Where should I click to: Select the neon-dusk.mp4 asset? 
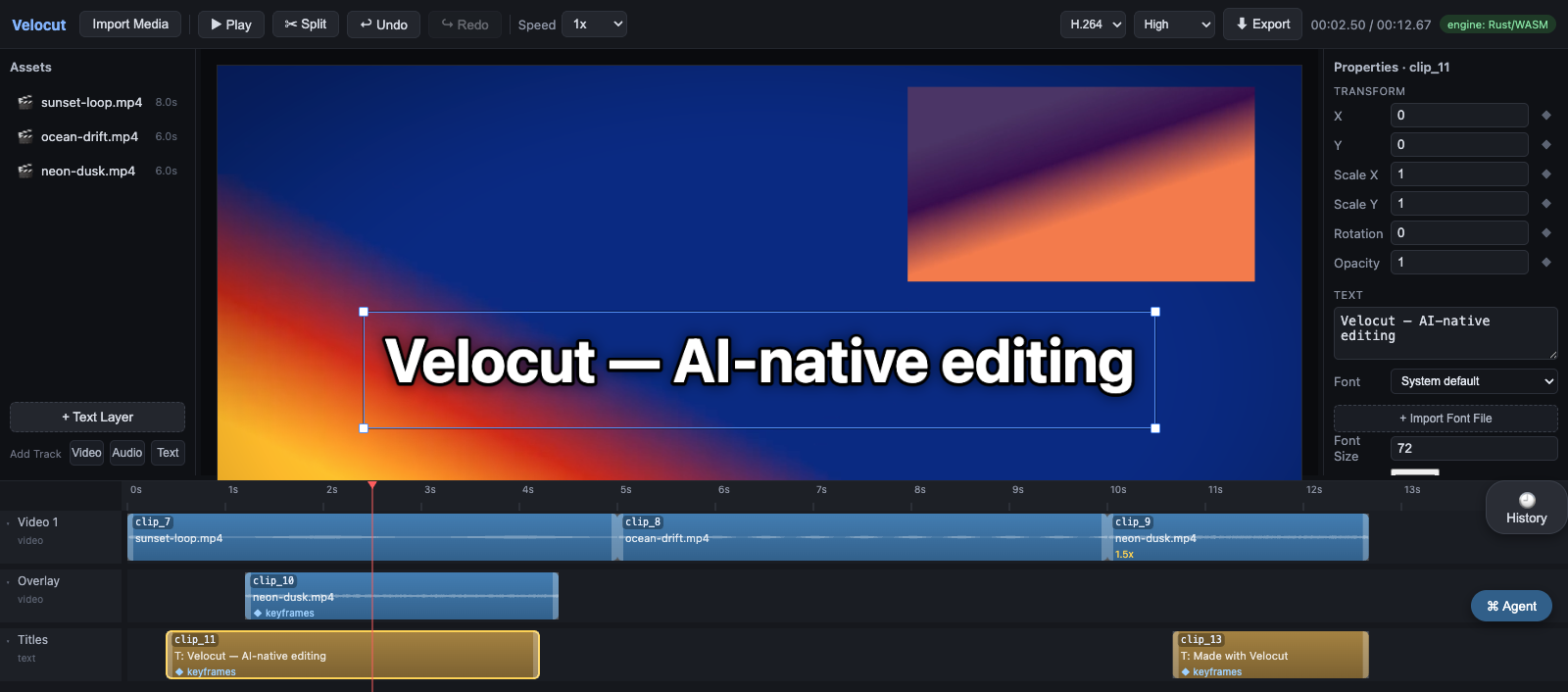[97, 171]
